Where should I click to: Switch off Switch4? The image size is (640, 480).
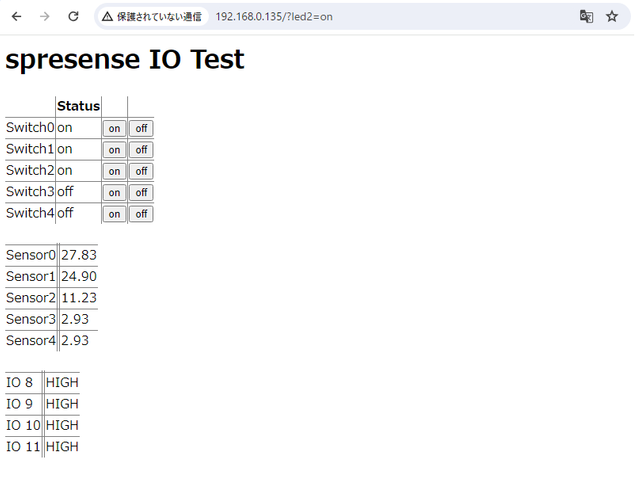[141, 214]
